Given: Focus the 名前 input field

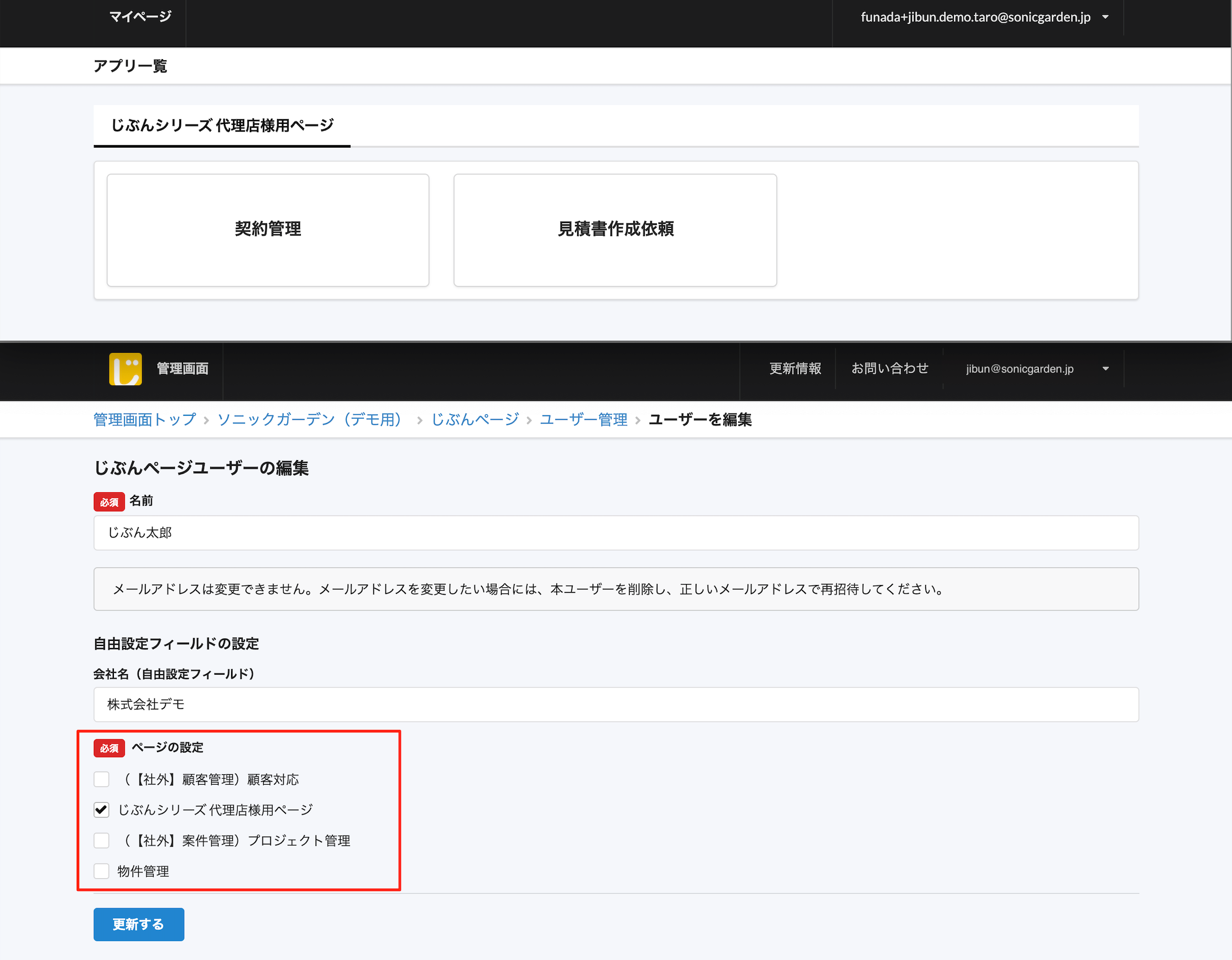Looking at the screenshot, I should point(615,533).
